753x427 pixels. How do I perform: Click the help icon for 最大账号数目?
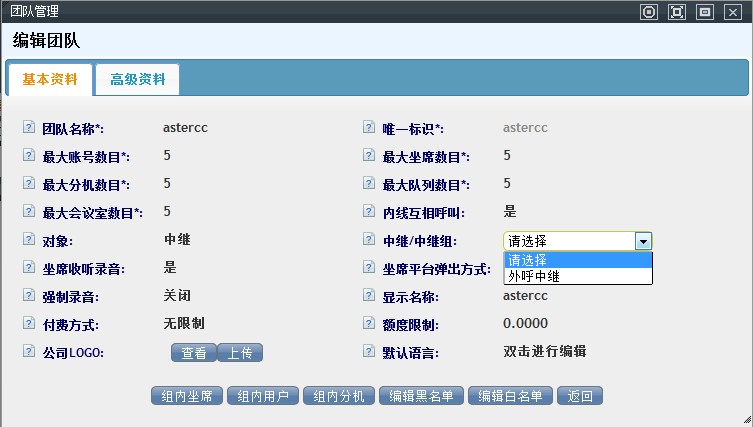point(29,156)
